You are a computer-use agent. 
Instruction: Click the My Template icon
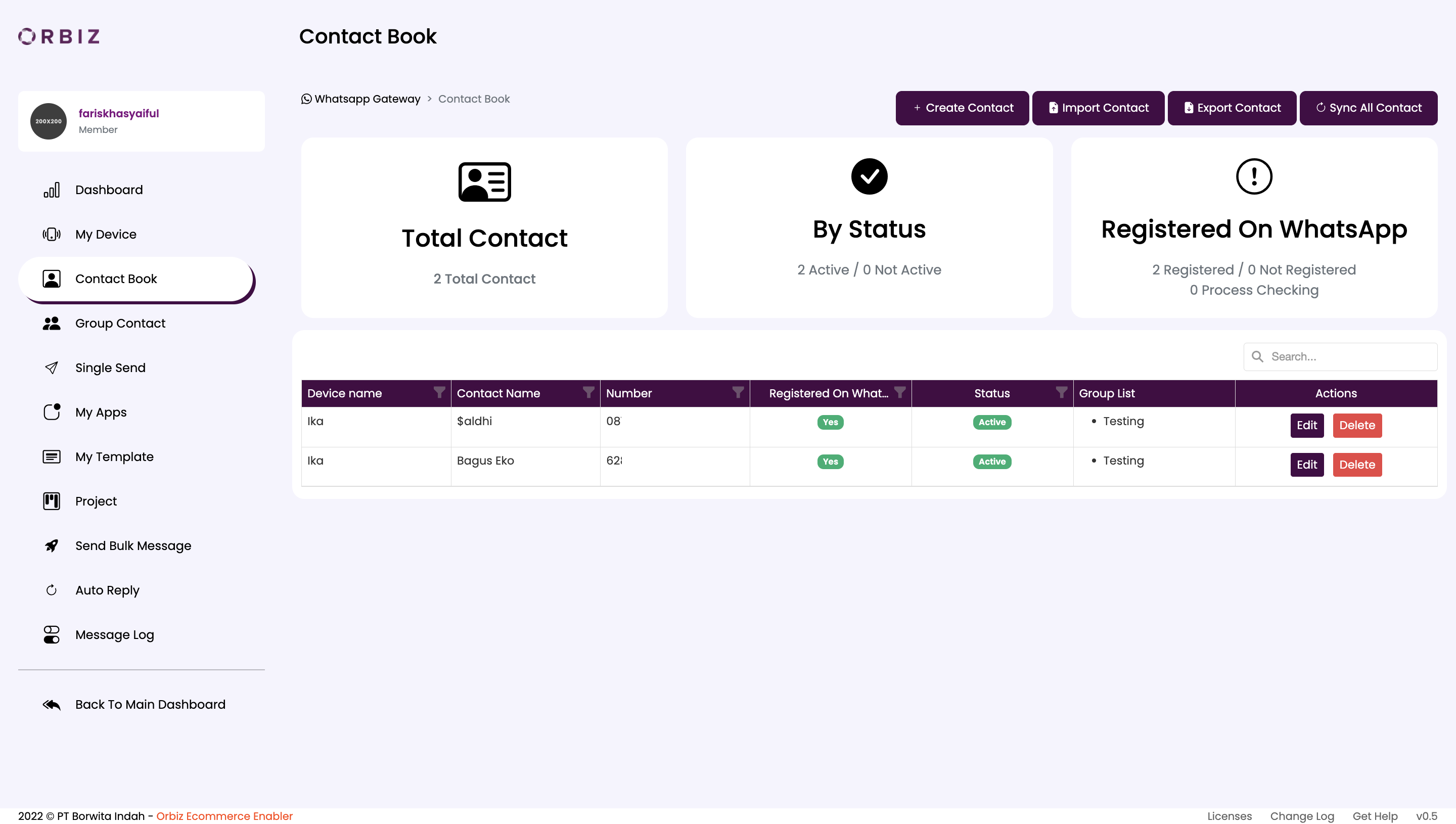coord(52,456)
